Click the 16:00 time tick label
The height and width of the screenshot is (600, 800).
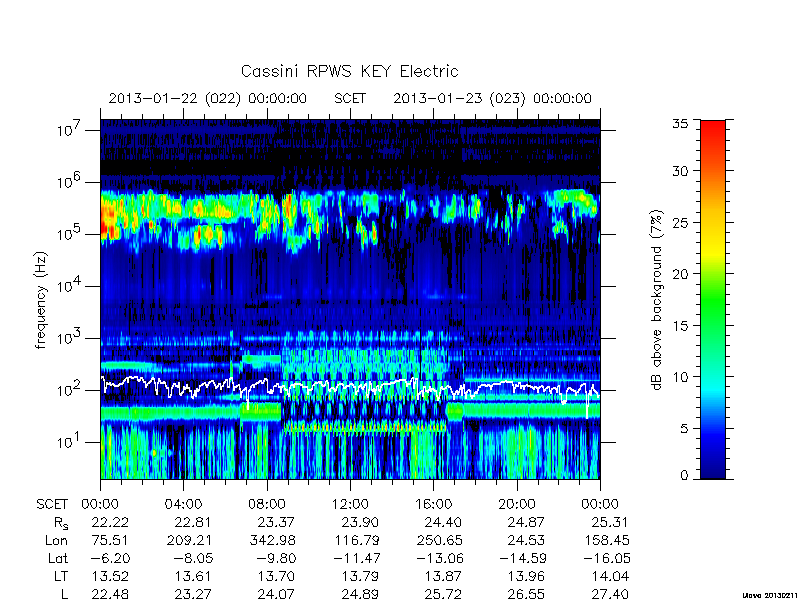434,504
